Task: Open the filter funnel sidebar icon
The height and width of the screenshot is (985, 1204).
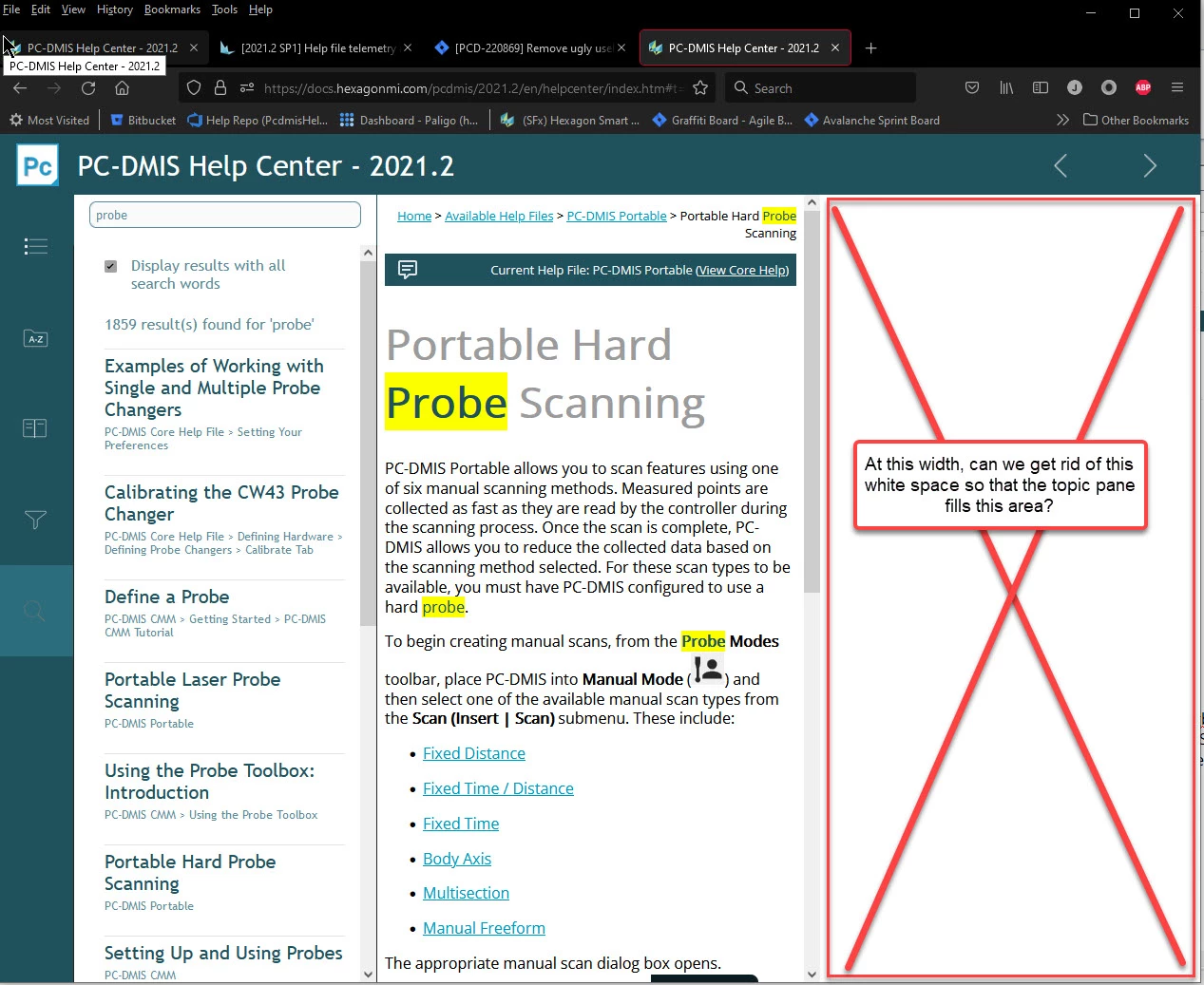Action: click(x=35, y=520)
